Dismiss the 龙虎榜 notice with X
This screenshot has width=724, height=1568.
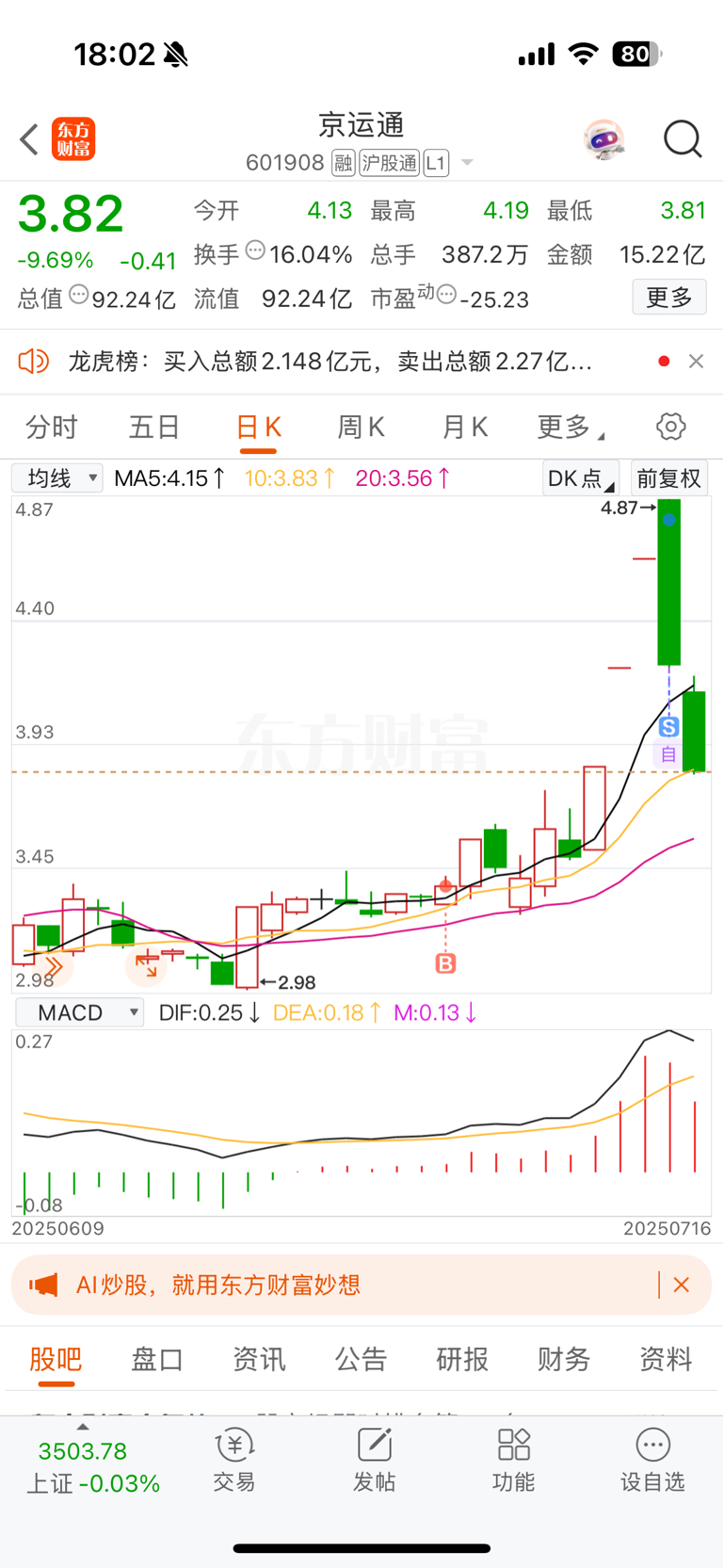coord(696,362)
